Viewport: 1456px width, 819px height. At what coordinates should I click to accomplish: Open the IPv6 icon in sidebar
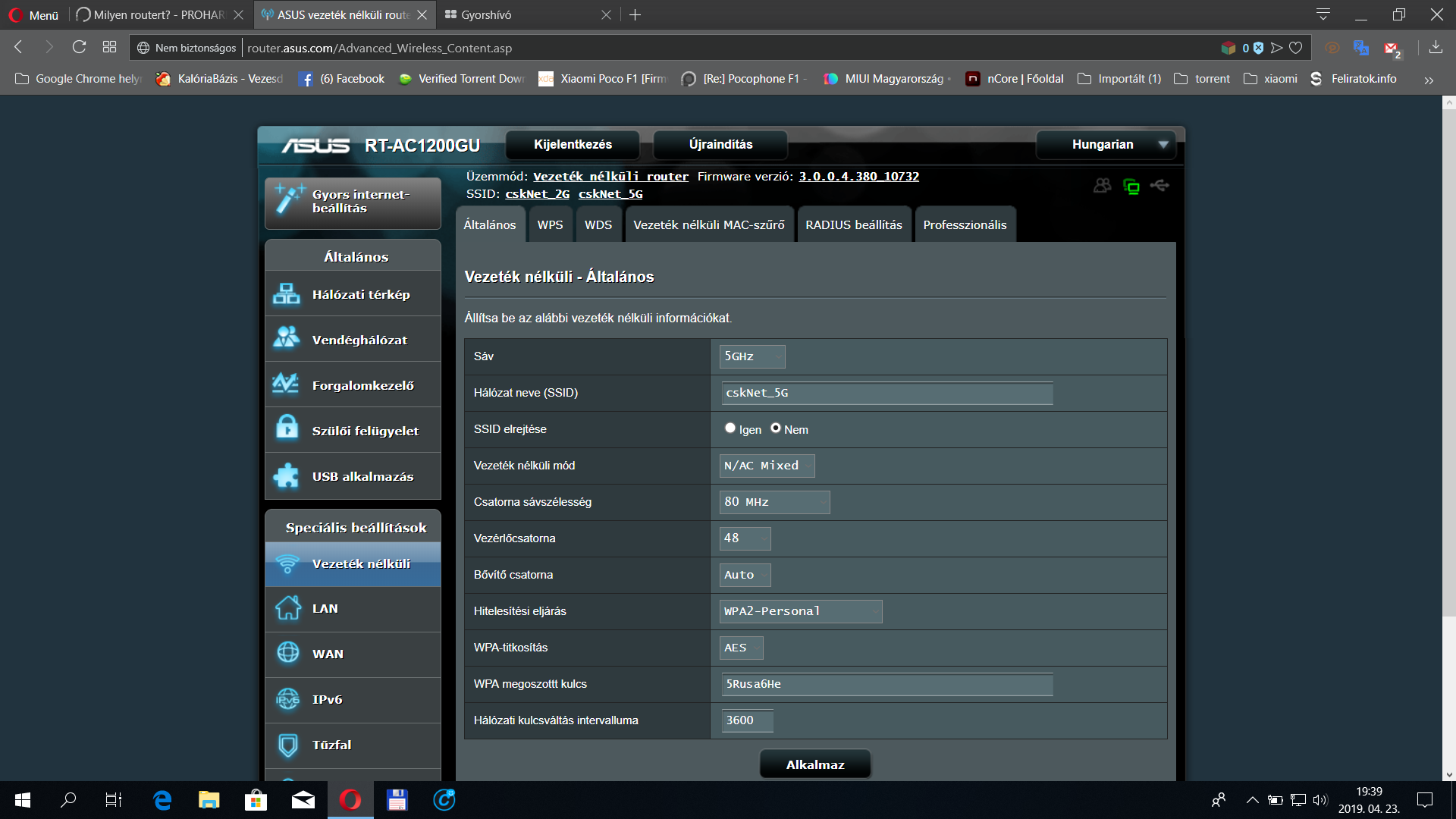tap(288, 698)
